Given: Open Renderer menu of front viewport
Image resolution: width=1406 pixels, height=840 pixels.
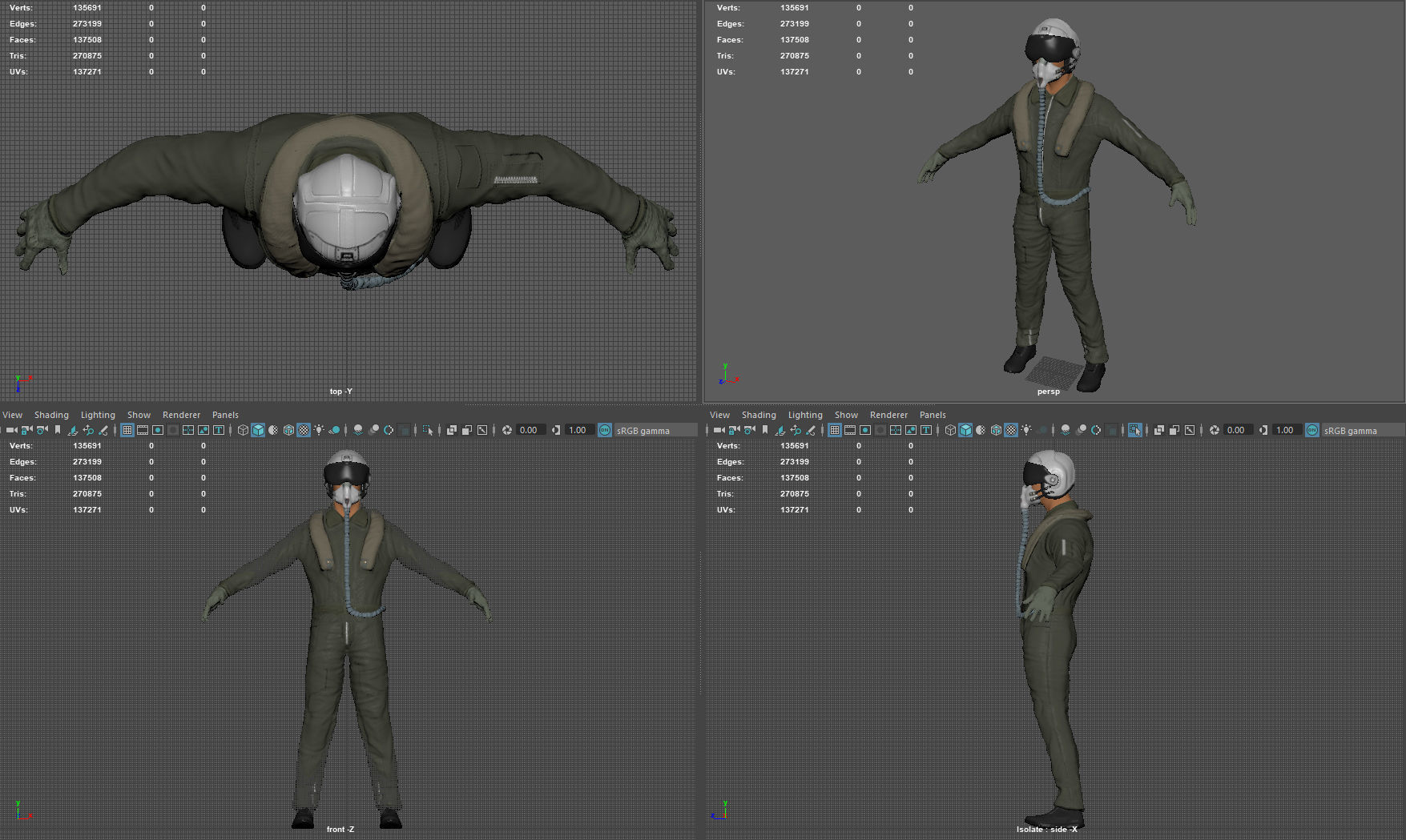Looking at the screenshot, I should point(181,415).
